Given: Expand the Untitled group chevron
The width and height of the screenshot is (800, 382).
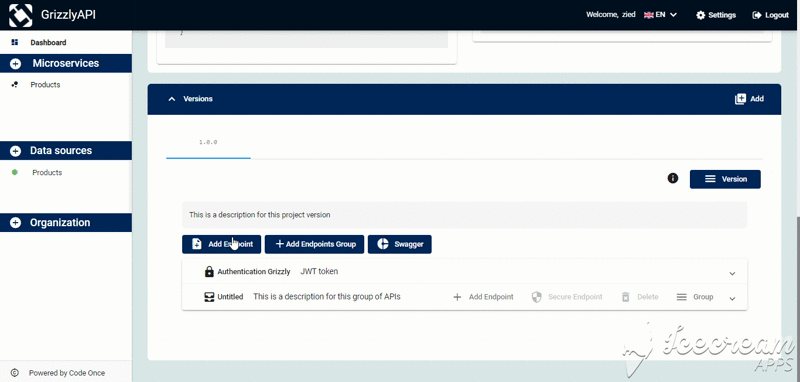Looking at the screenshot, I should (x=732, y=298).
